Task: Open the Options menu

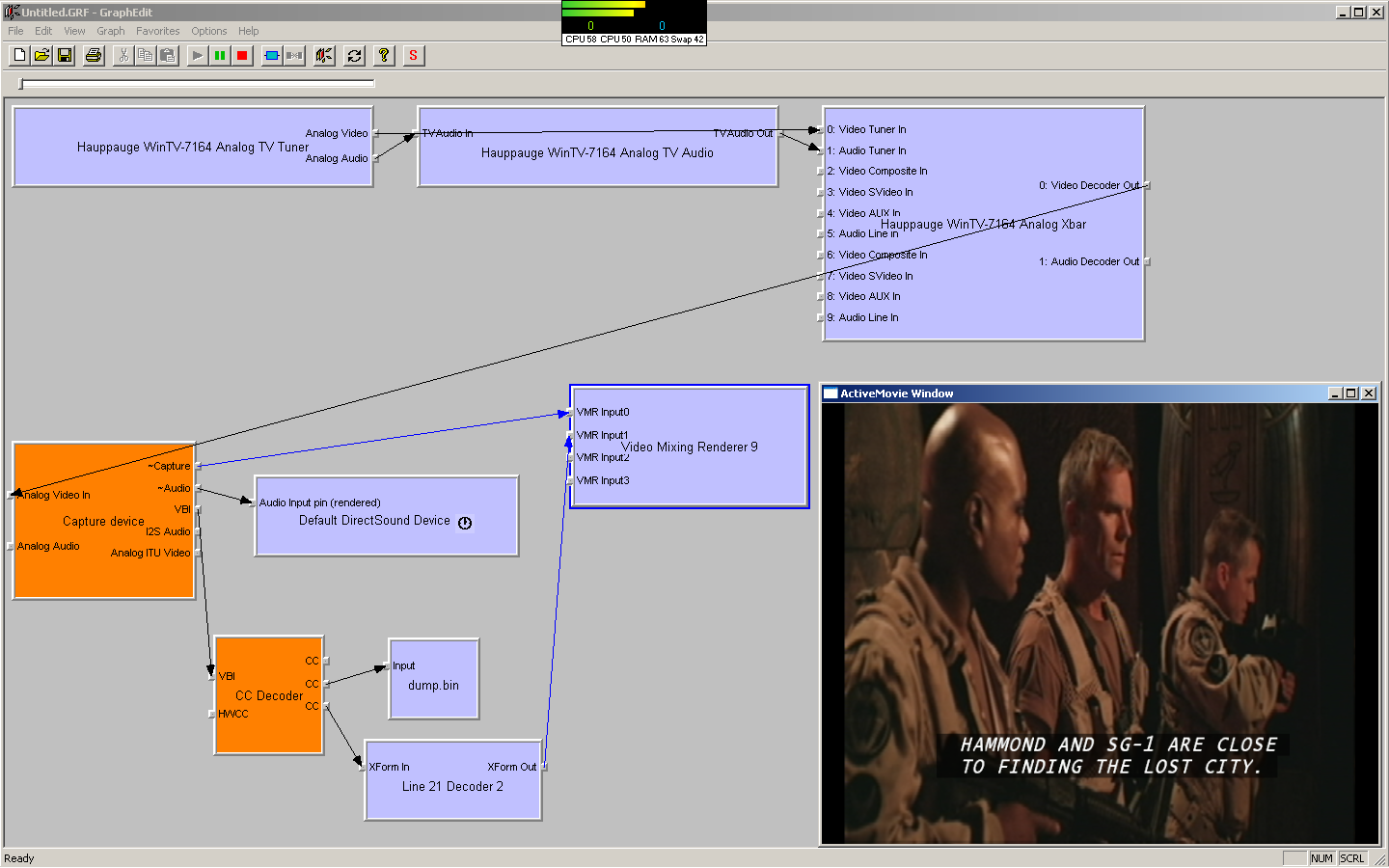Action: pos(208,31)
